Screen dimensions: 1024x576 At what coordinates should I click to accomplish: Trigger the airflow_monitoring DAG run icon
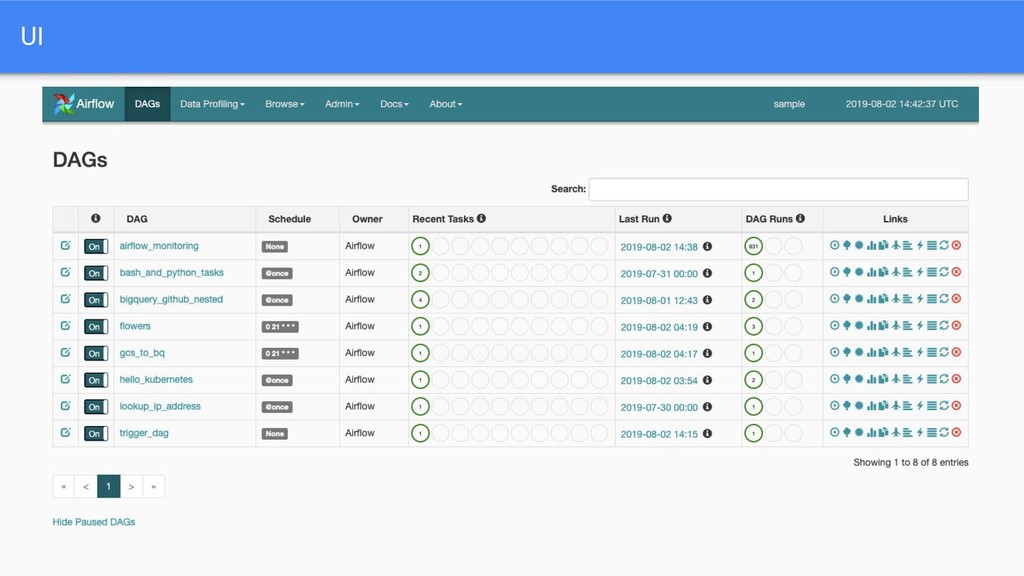[834, 245]
